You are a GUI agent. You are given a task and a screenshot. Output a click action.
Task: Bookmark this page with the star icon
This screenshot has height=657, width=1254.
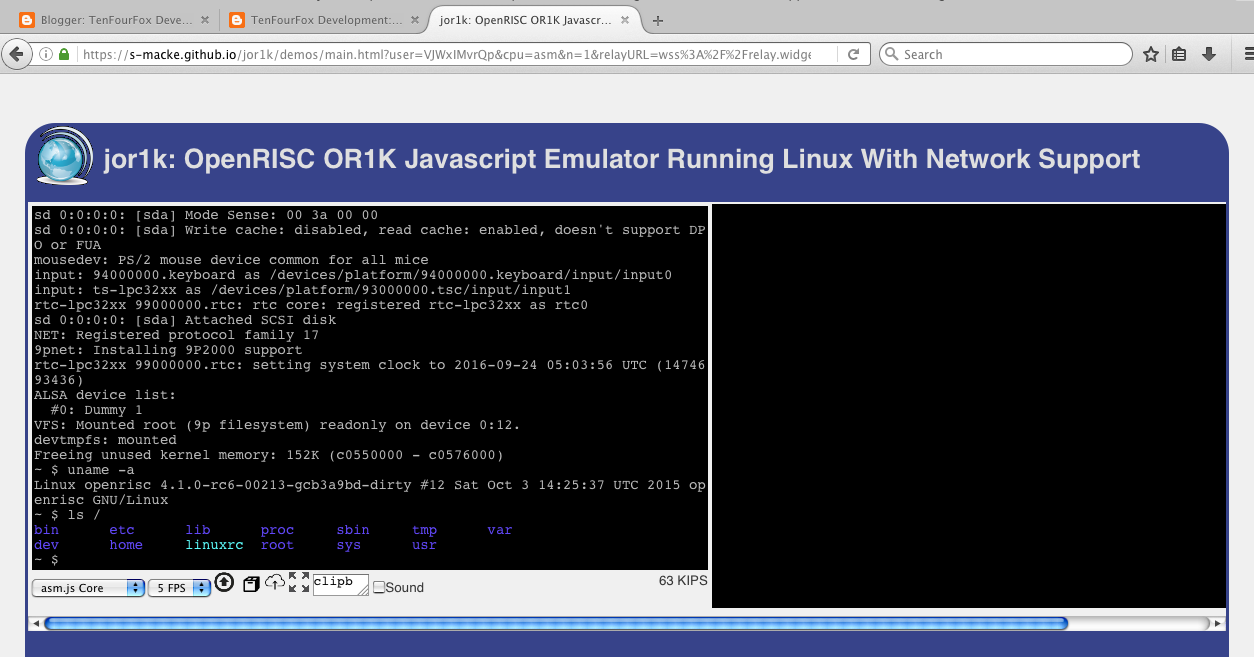pos(1151,55)
